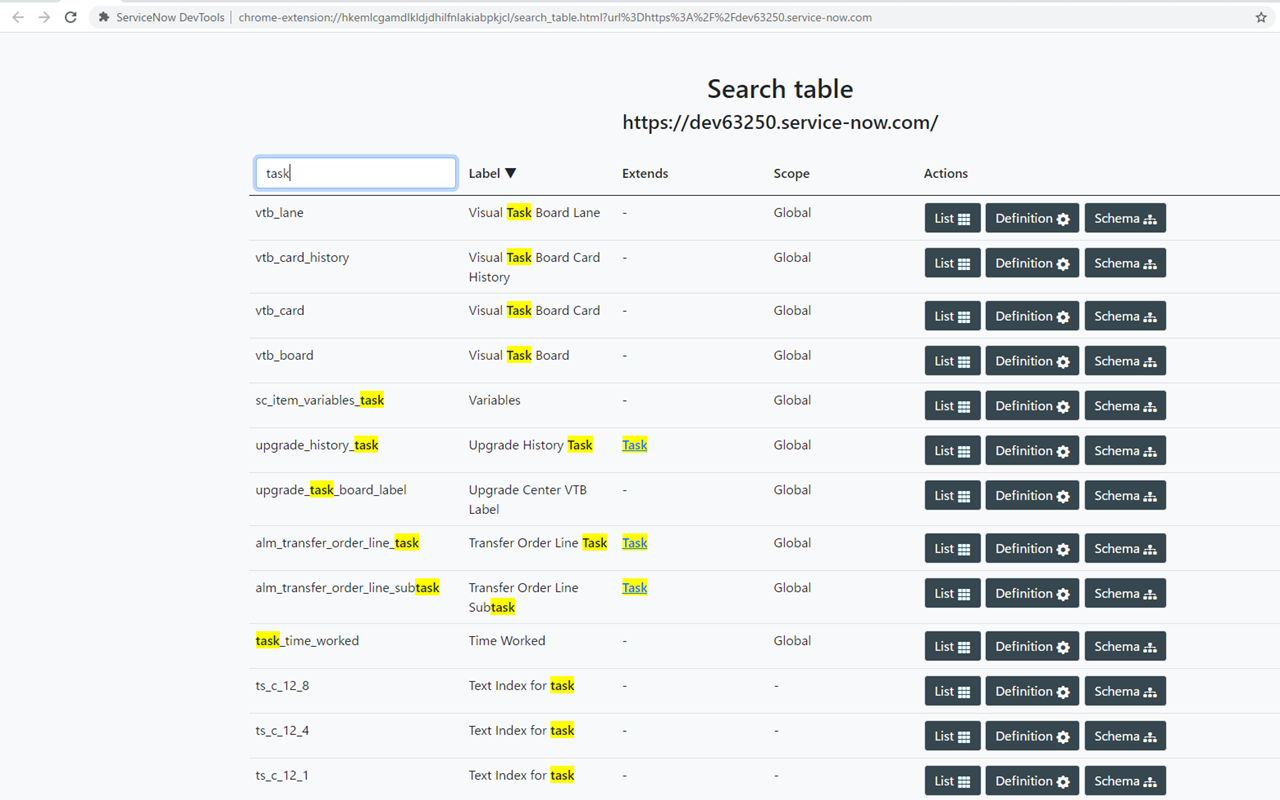1280x800 pixels.
Task: Reload the page with refresh icon
Action: [71, 17]
